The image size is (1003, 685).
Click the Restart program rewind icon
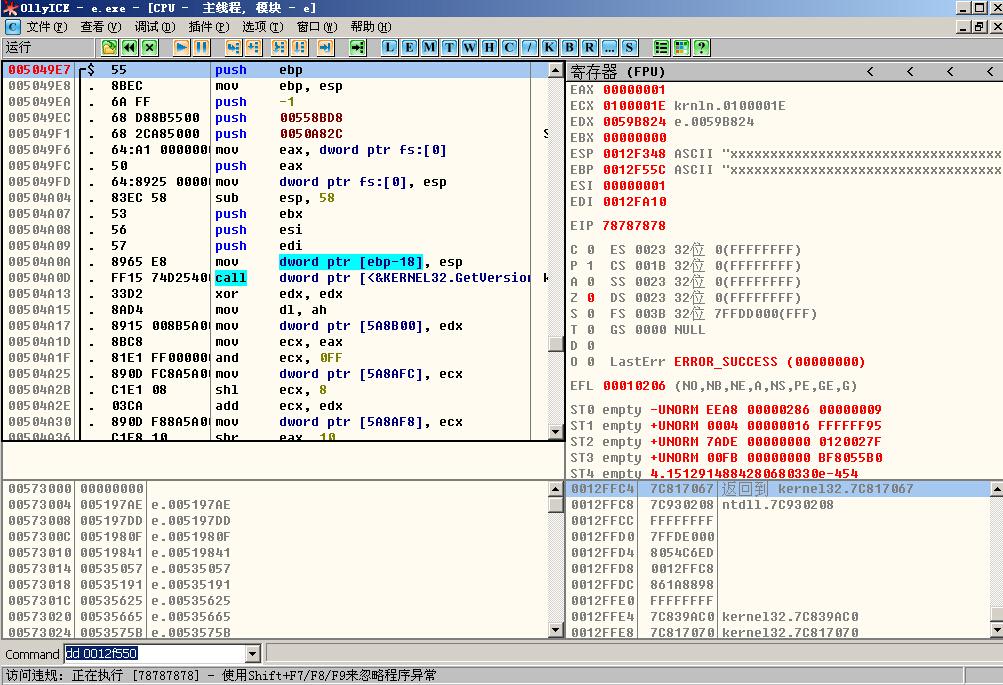pos(130,47)
